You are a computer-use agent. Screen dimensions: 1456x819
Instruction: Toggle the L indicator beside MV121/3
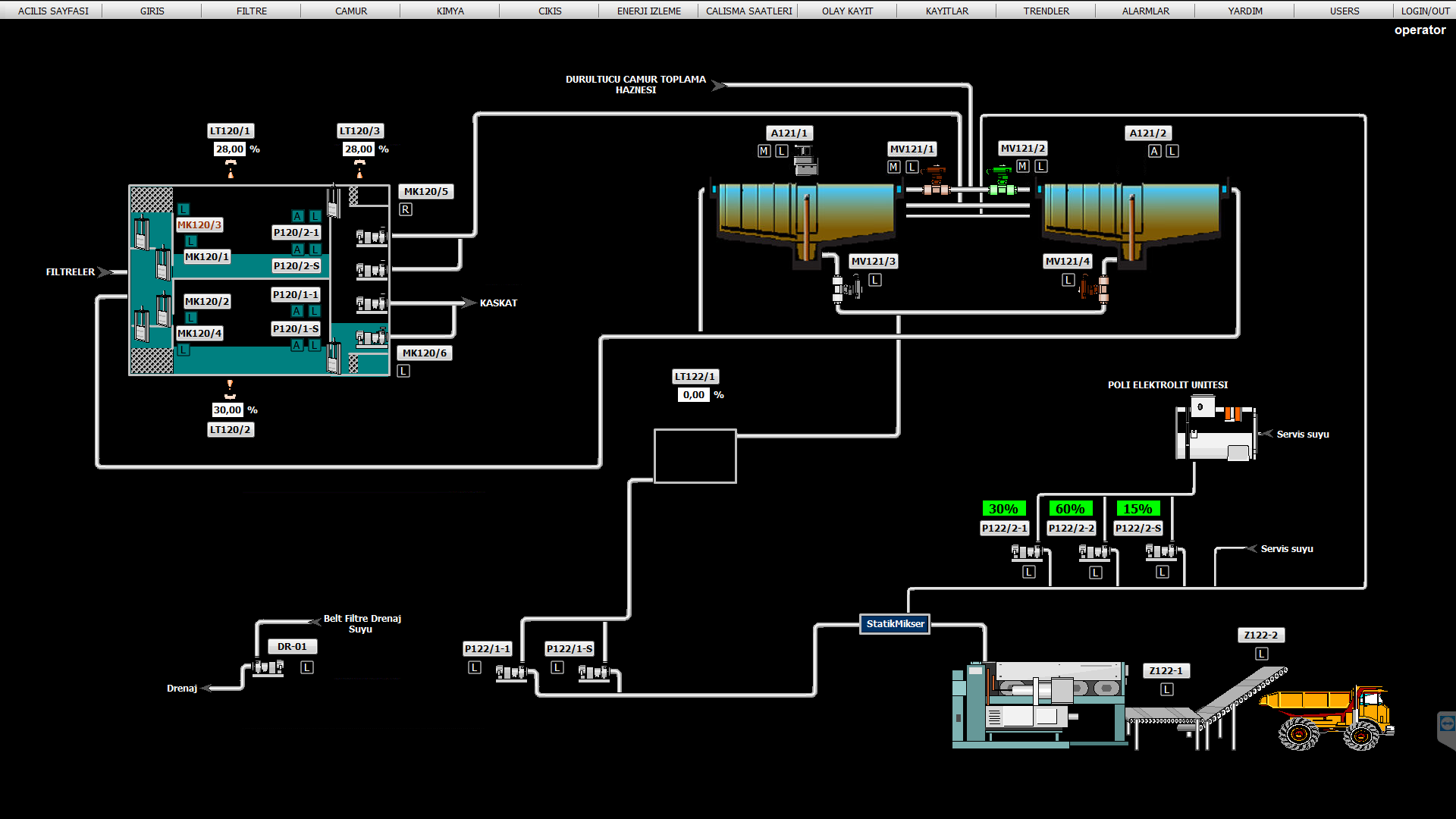(x=875, y=281)
